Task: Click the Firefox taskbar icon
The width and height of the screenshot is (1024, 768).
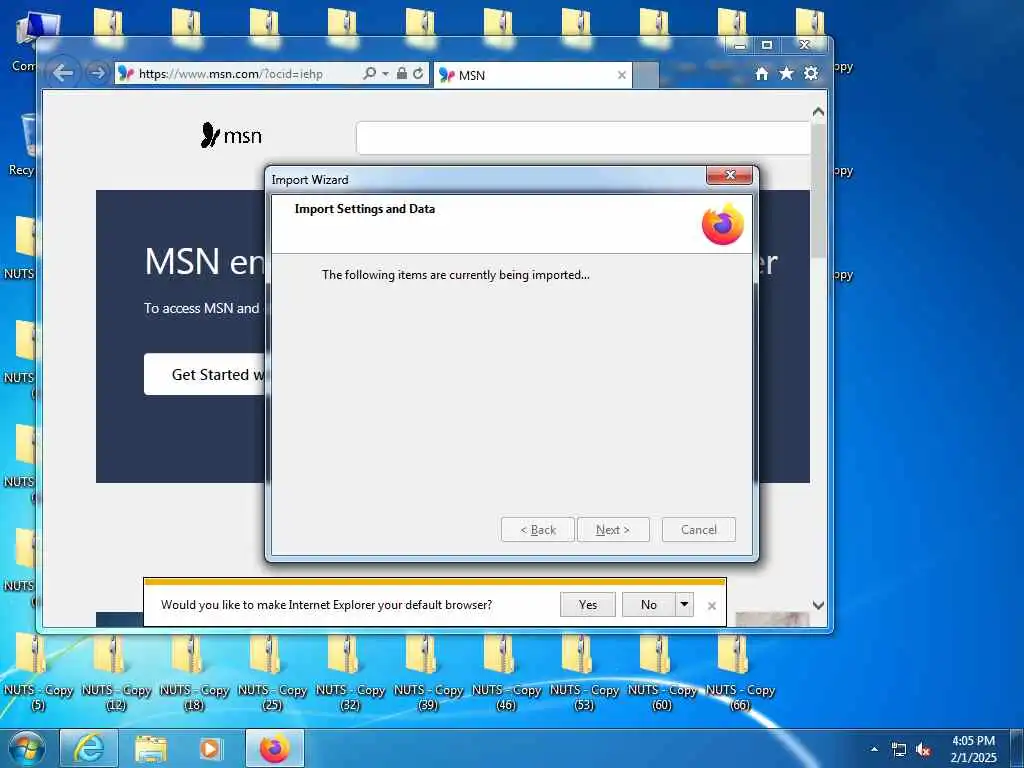Action: [274, 748]
